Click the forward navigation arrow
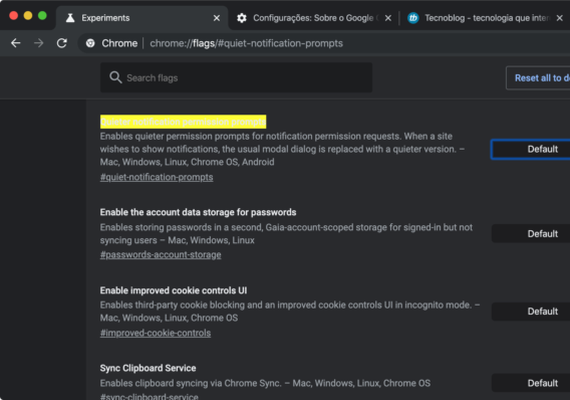 (39, 43)
